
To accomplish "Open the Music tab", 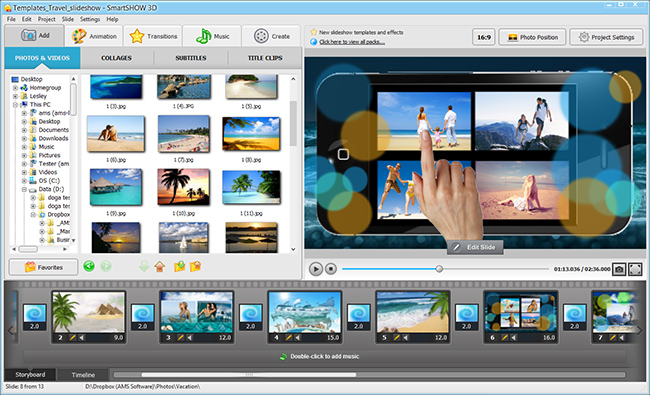I will (212, 36).
